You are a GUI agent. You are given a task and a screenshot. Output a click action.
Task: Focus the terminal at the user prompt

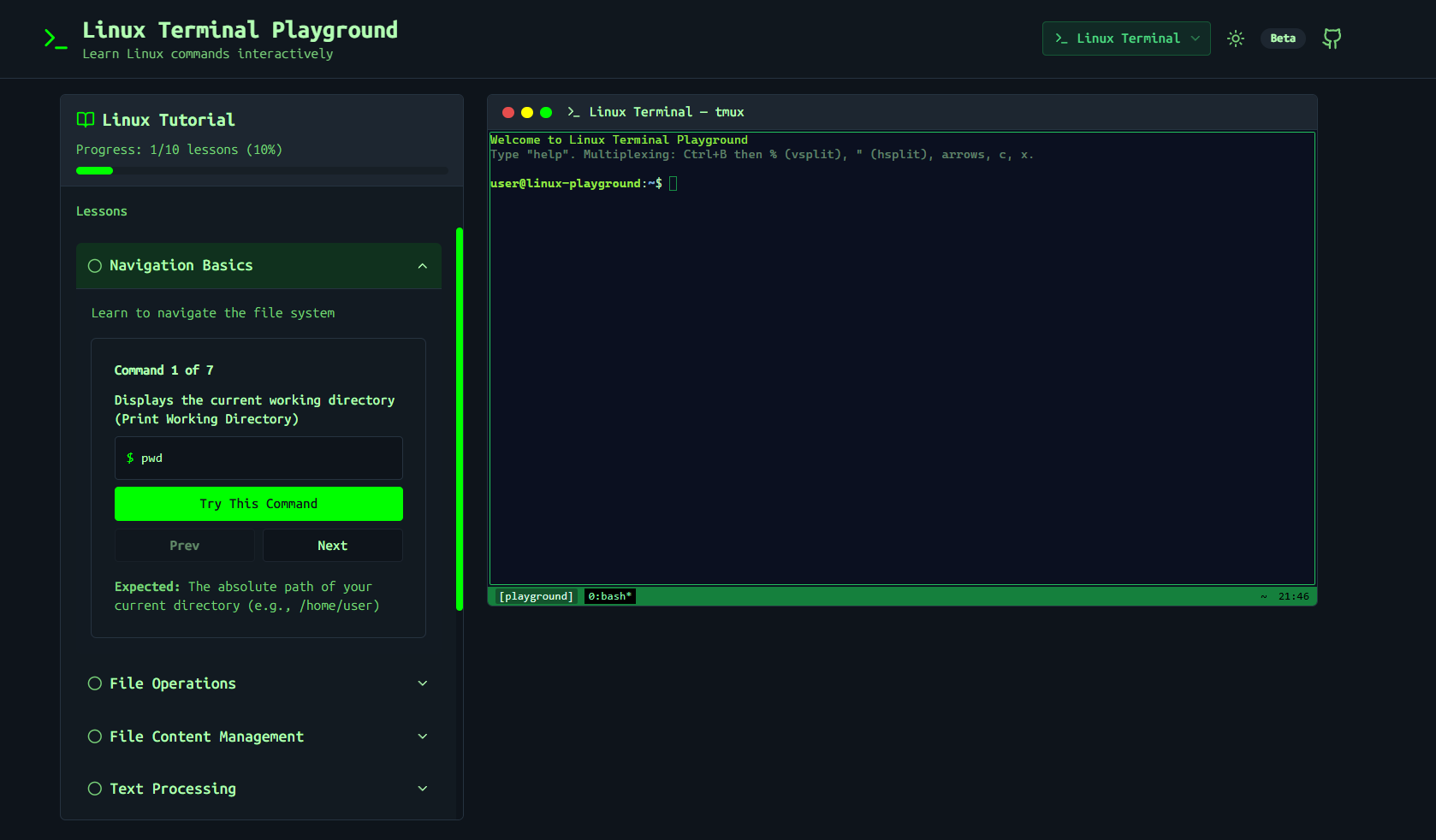(x=673, y=184)
